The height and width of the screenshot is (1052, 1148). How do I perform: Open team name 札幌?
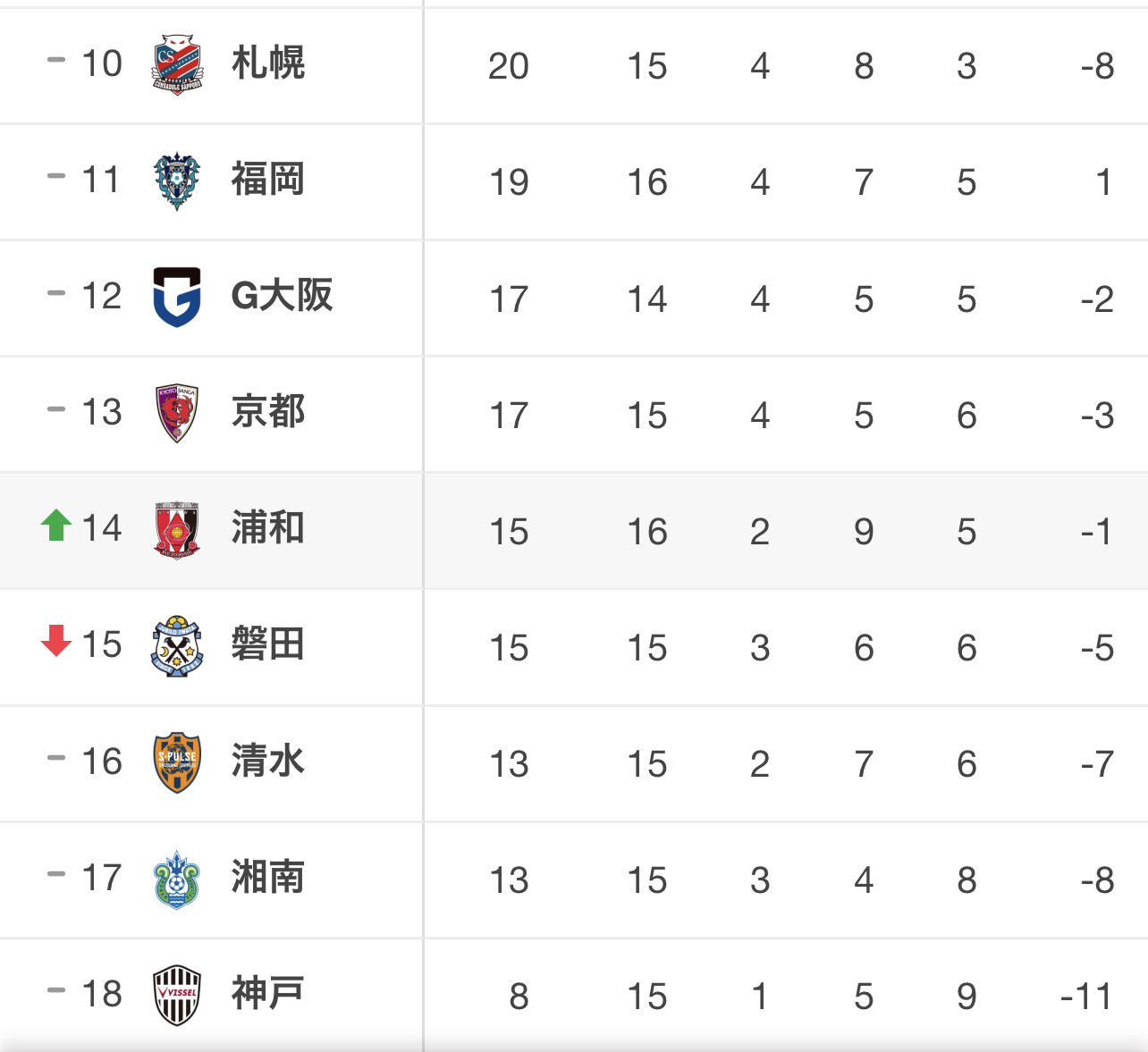coord(268,63)
